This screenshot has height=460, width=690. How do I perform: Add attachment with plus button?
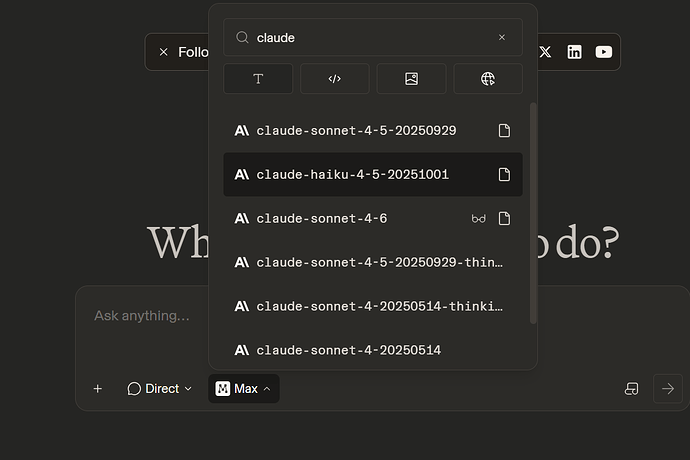pyautogui.click(x=98, y=389)
